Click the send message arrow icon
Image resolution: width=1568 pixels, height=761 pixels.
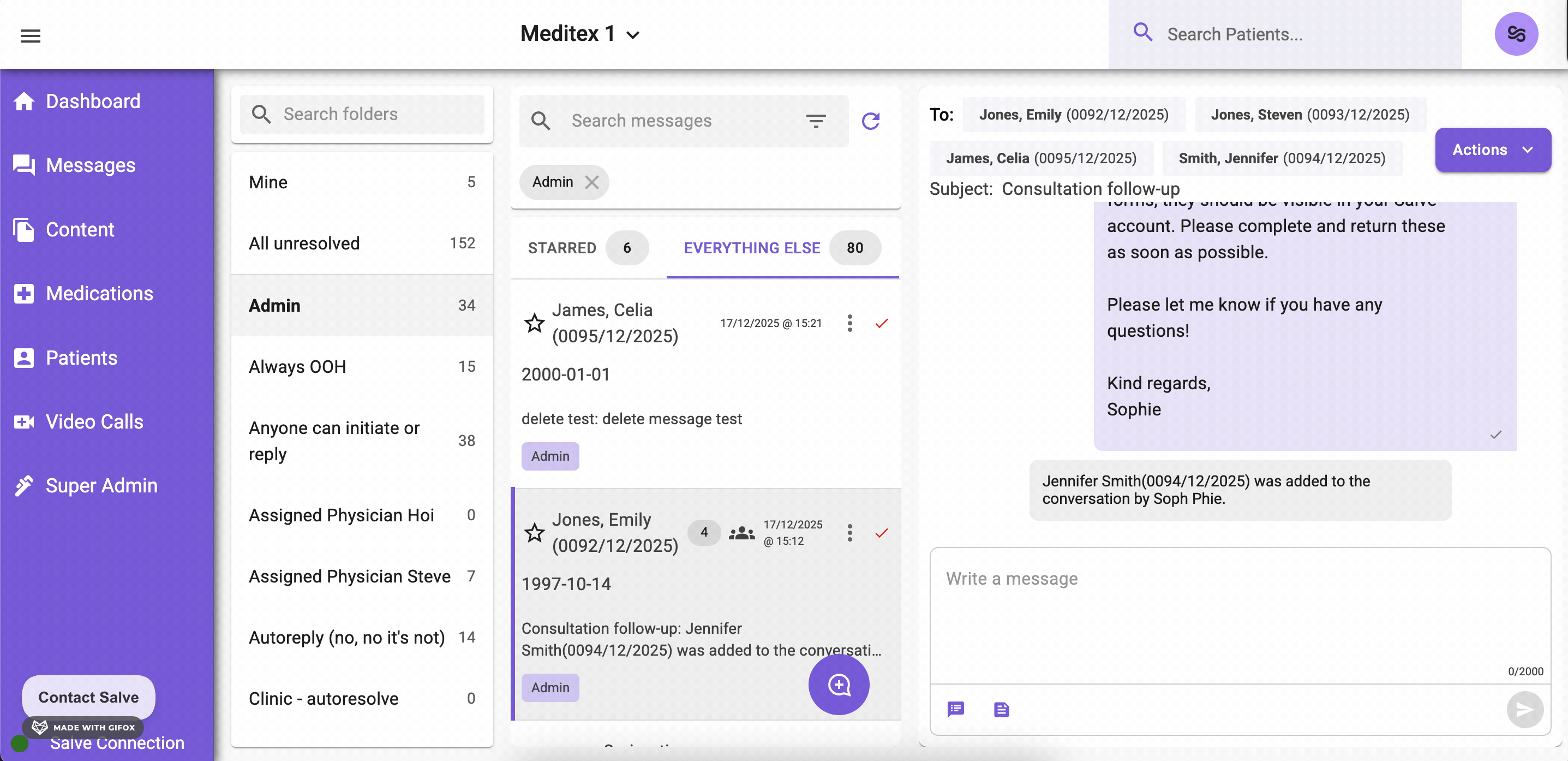coord(1524,709)
